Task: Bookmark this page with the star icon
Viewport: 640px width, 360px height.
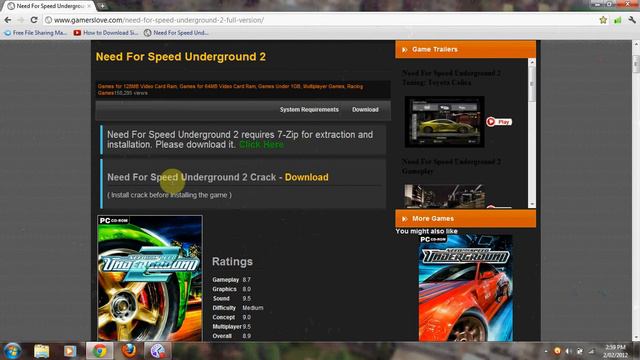Action: (x=603, y=20)
